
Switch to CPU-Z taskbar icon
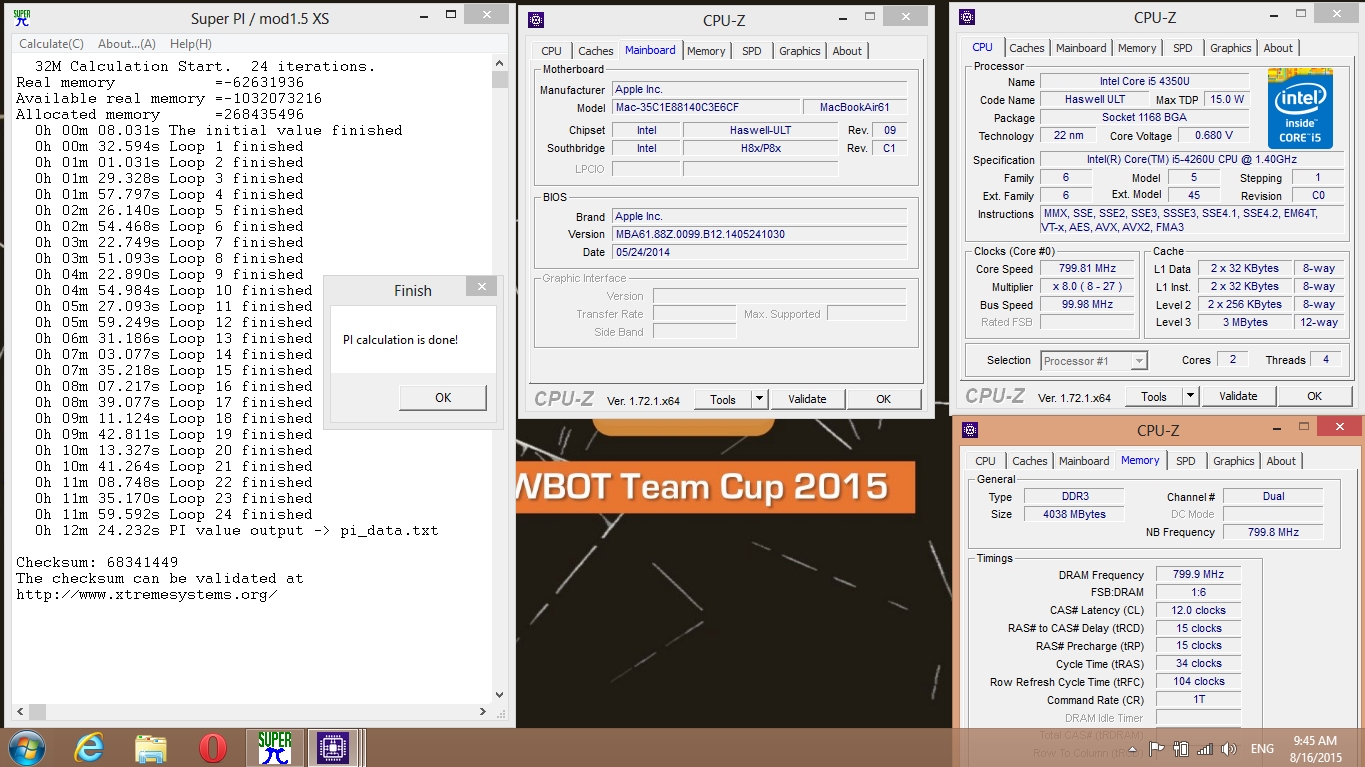tap(332, 747)
